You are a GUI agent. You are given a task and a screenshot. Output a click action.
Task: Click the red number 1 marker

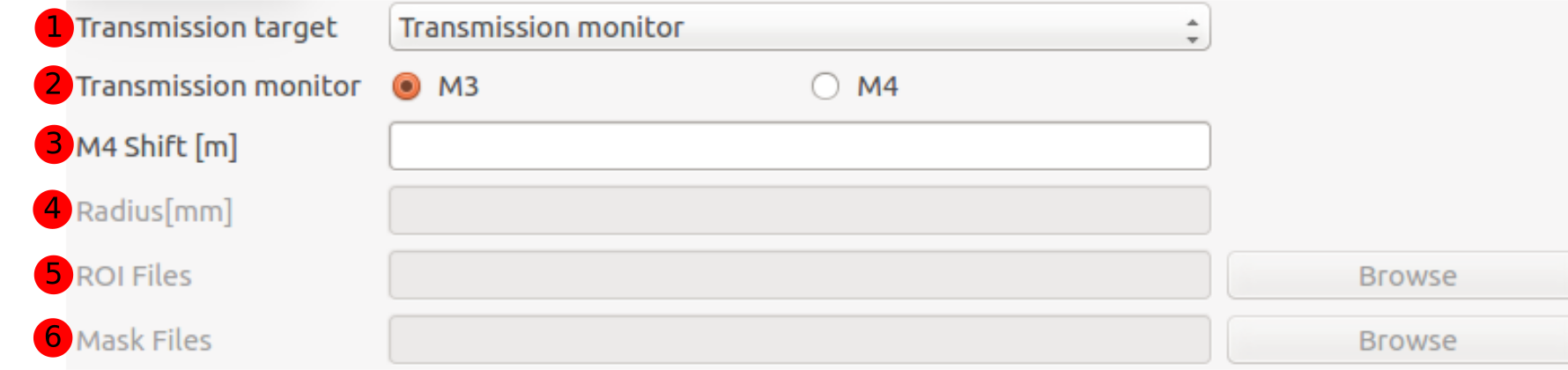(54, 27)
